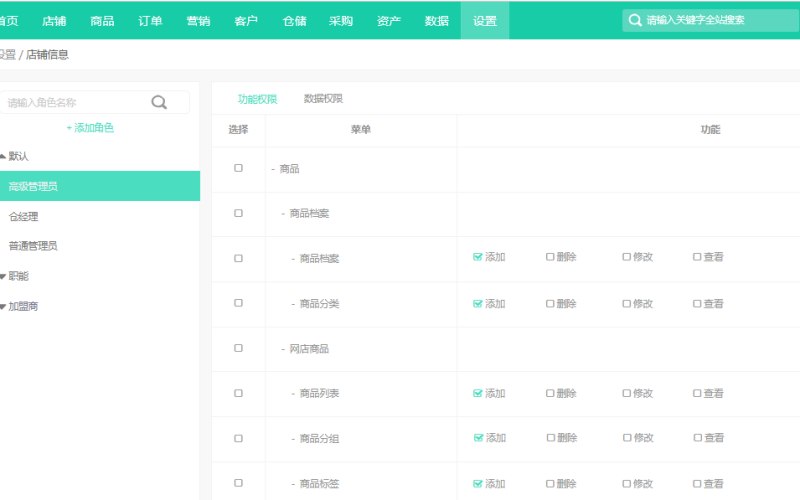The image size is (800, 500).
Task: Tick the select checkbox for top-level 商品 row
Action: point(238,168)
